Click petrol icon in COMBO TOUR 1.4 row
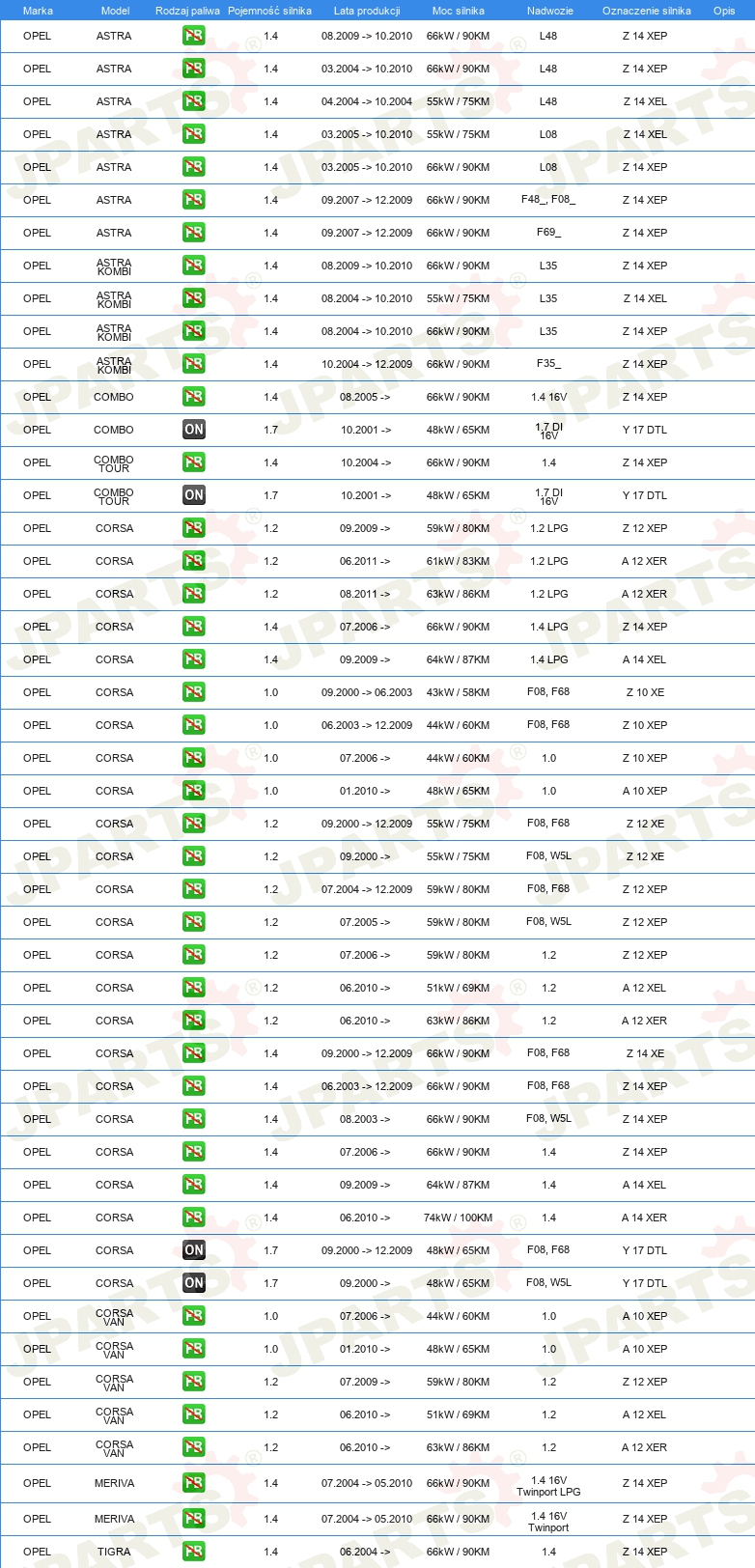The height and width of the screenshot is (1568, 755). [x=194, y=462]
